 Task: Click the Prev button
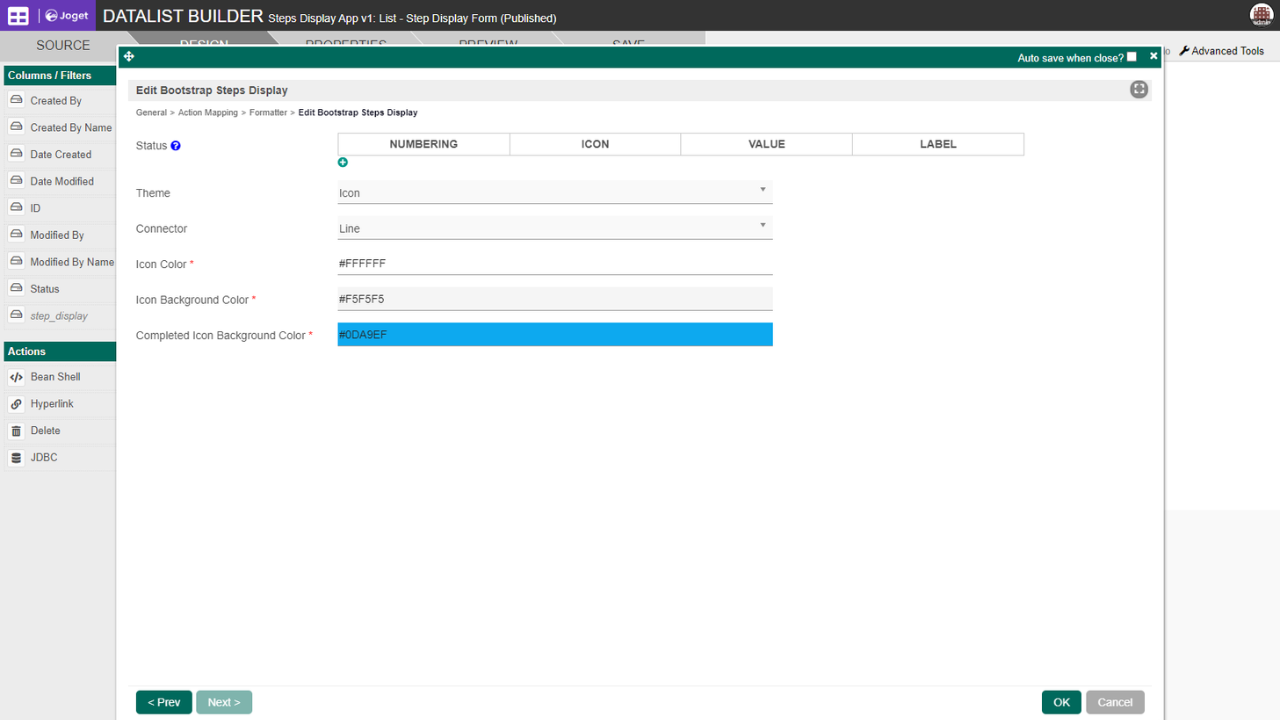coord(164,702)
